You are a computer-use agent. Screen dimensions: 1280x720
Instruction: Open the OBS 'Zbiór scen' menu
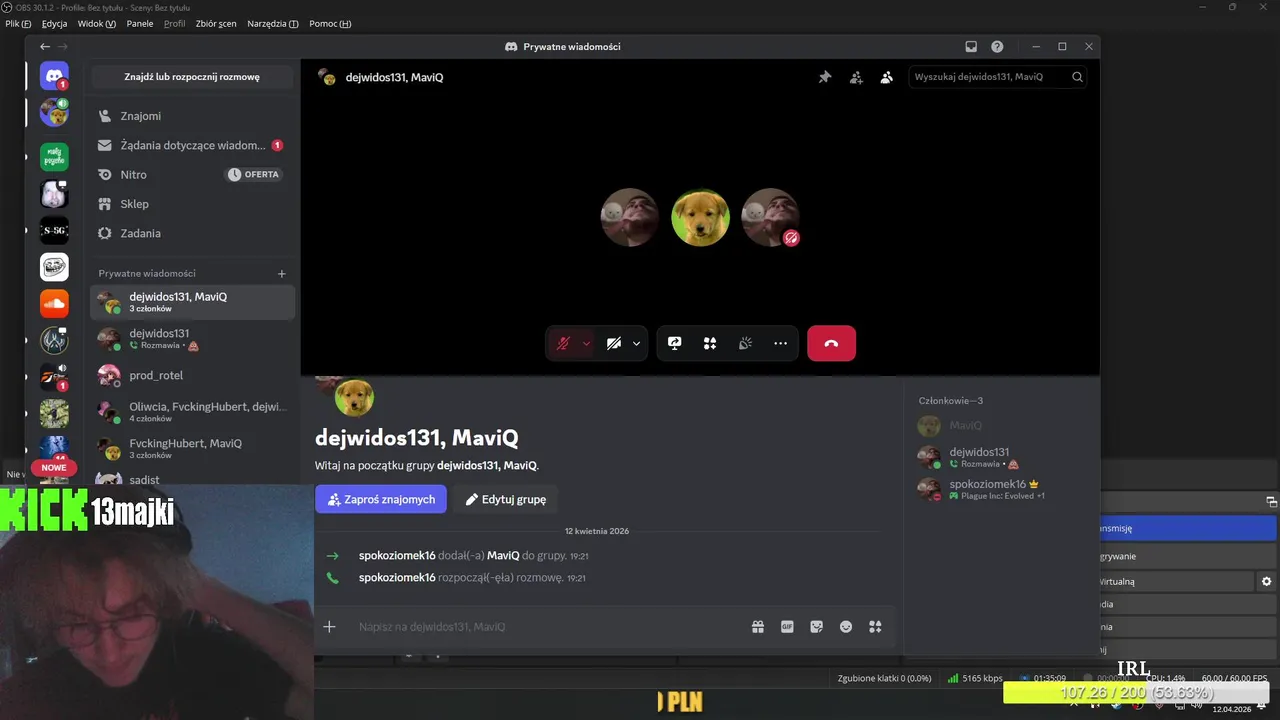217,24
